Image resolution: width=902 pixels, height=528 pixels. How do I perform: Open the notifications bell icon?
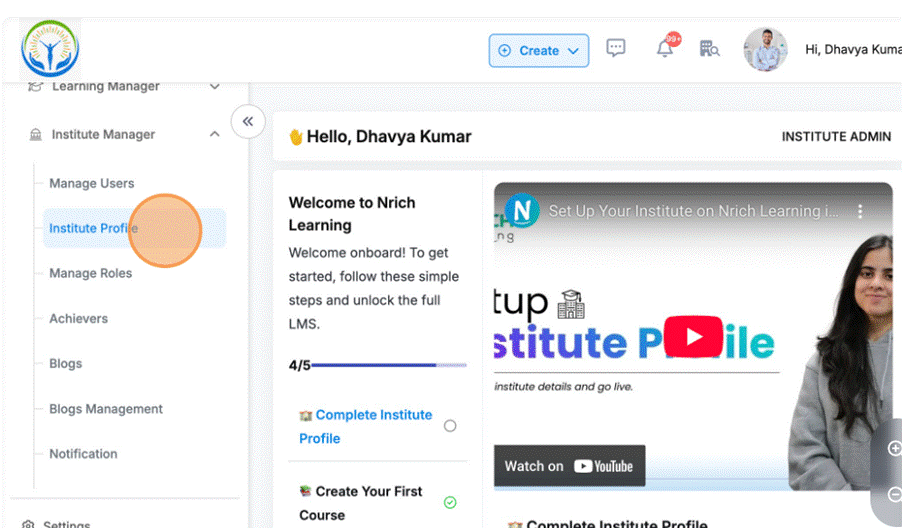pyautogui.click(x=665, y=49)
